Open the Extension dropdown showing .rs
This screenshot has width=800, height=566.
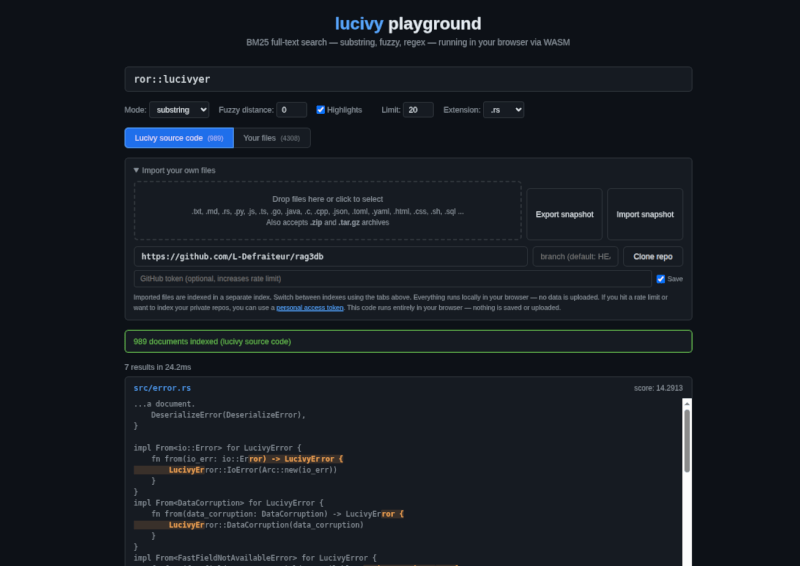tap(504, 110)
